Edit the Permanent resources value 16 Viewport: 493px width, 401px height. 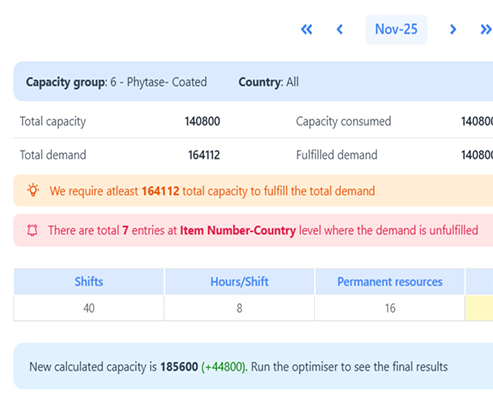(390, 308)
